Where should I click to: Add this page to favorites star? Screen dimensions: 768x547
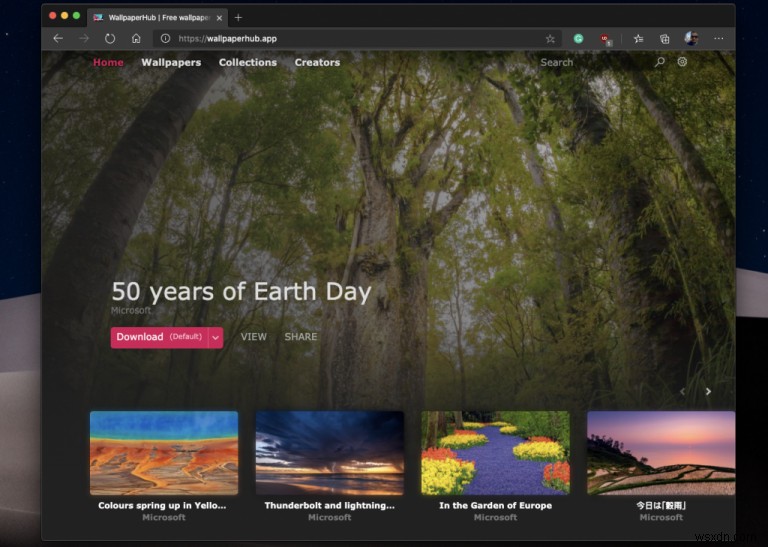550,39
